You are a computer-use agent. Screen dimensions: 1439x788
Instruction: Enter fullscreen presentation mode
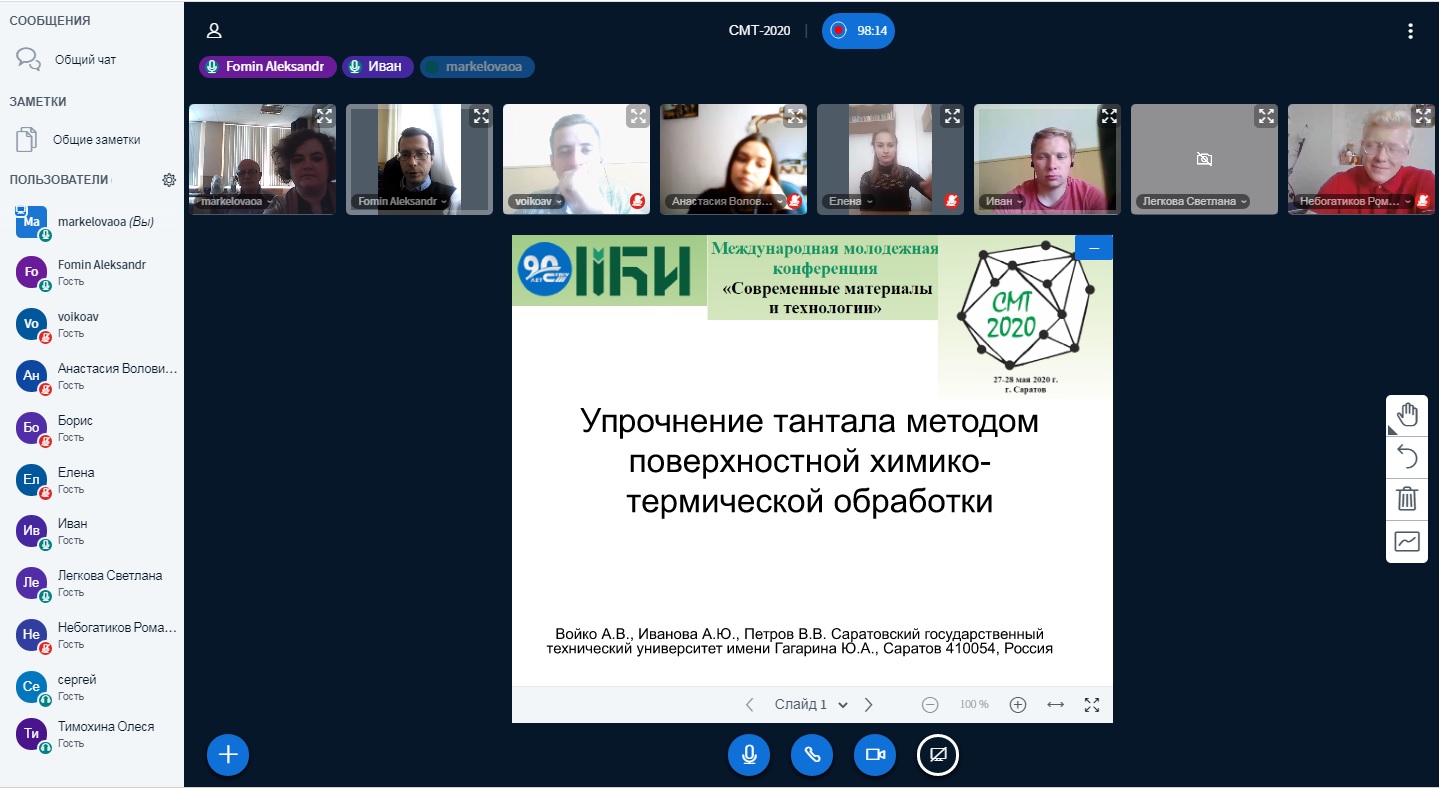(x=1092, y=705)
